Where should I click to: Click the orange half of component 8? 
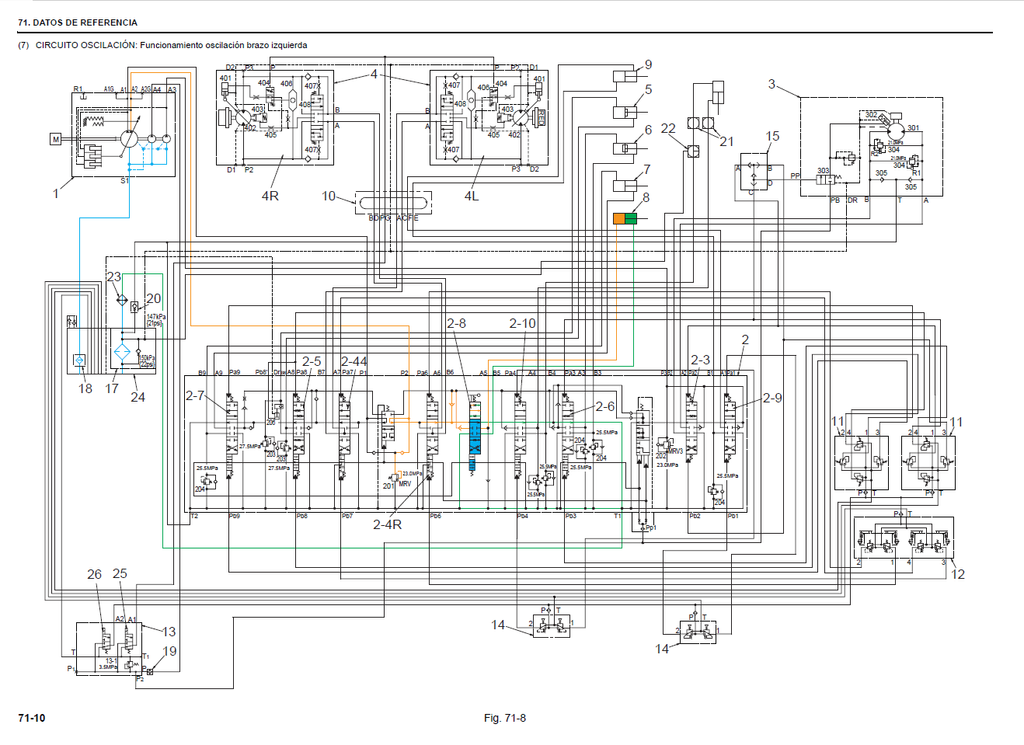click(x=619, y=218)
